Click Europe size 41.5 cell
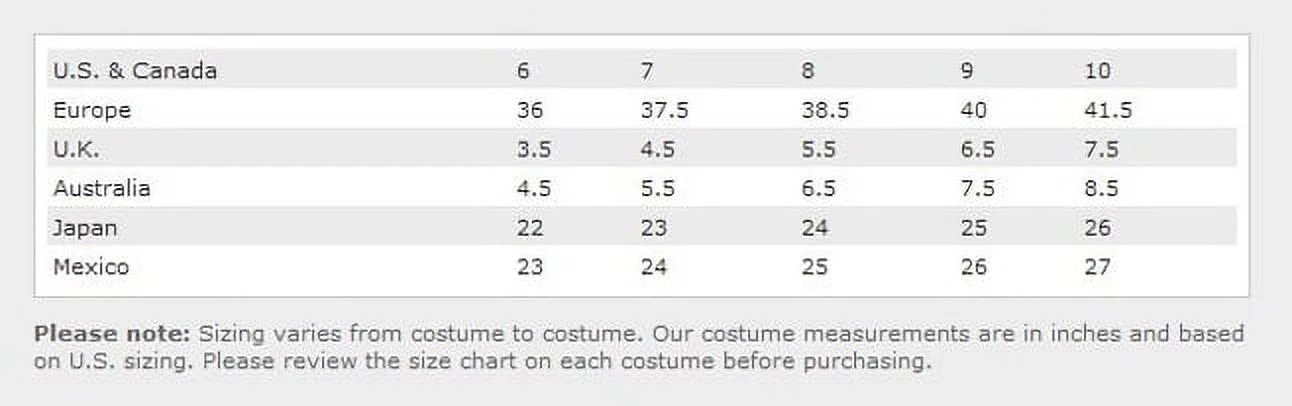This screenshot has height=406, width=1292. (x=1108, y=110)
